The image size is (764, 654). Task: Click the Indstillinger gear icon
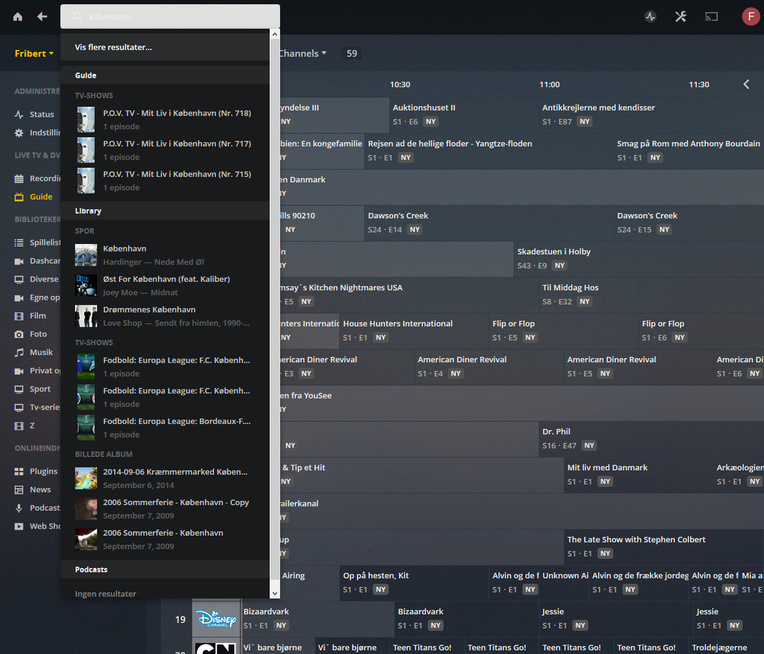click(19, 133)
